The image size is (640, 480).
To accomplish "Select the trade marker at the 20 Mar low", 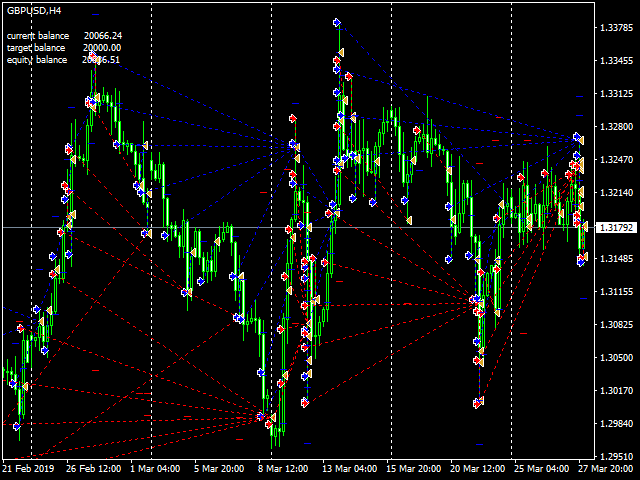I will point(478,402).
